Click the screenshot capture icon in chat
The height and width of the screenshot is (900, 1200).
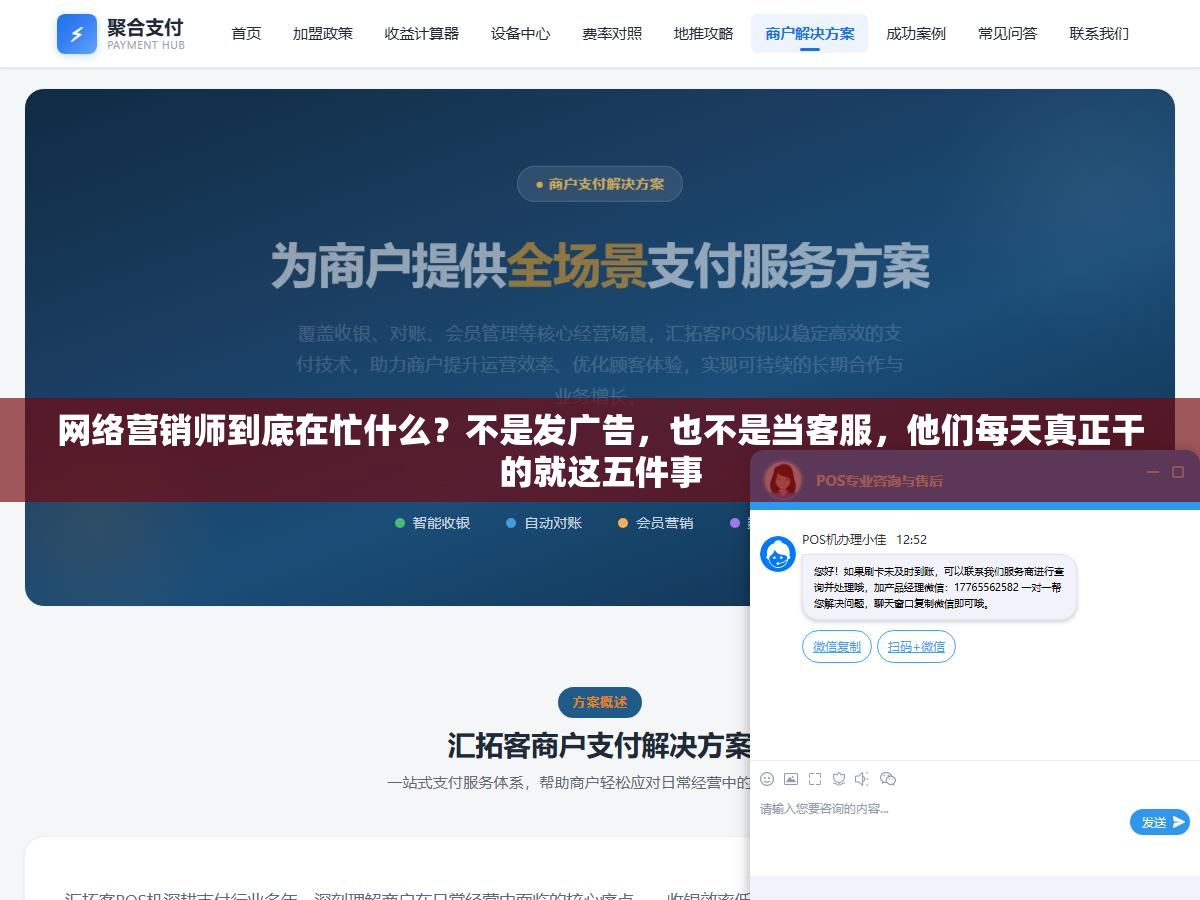[815, 779]
